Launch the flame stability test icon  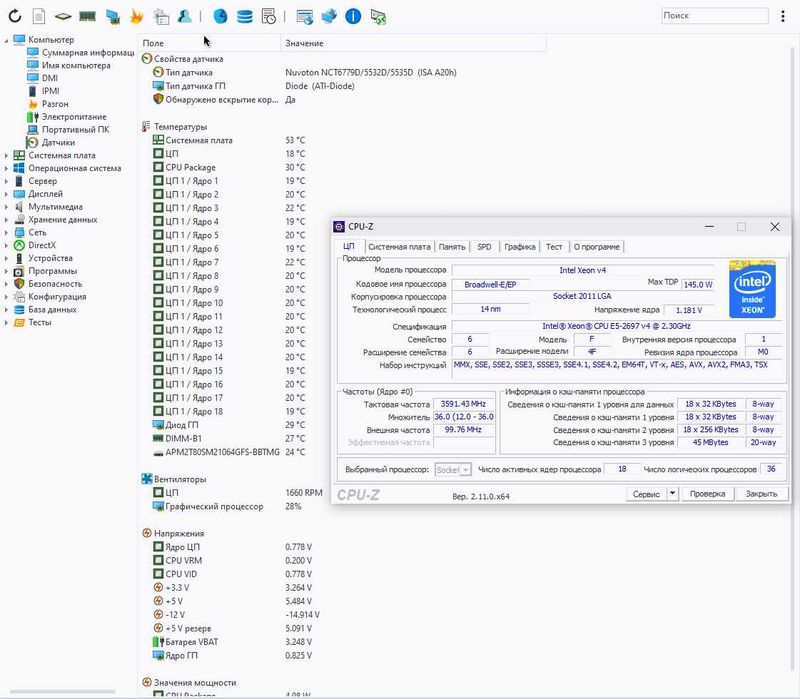(136, 16)
